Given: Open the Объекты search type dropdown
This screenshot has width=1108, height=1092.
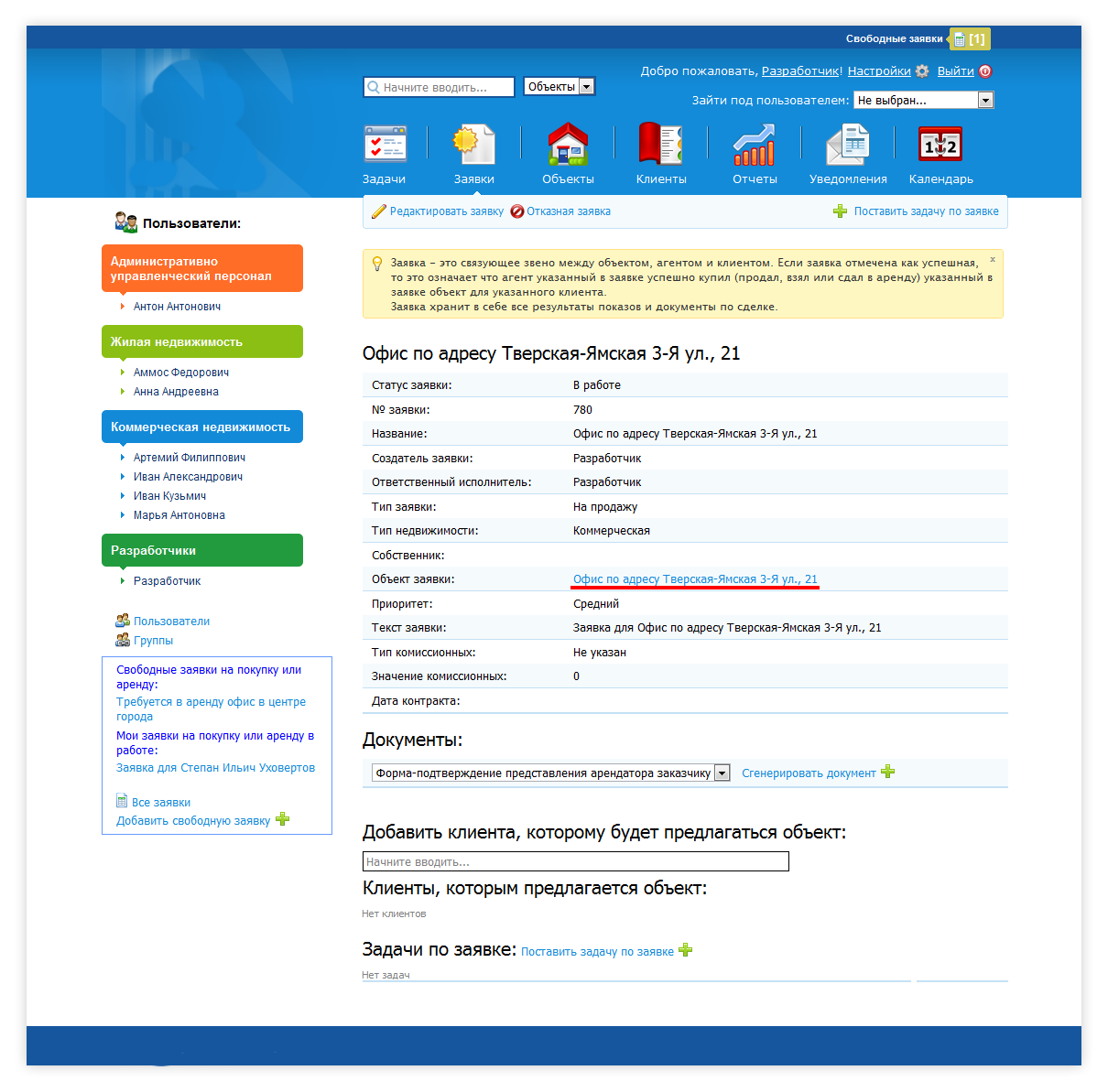Looking at the screenshot, I should point(559,87).
